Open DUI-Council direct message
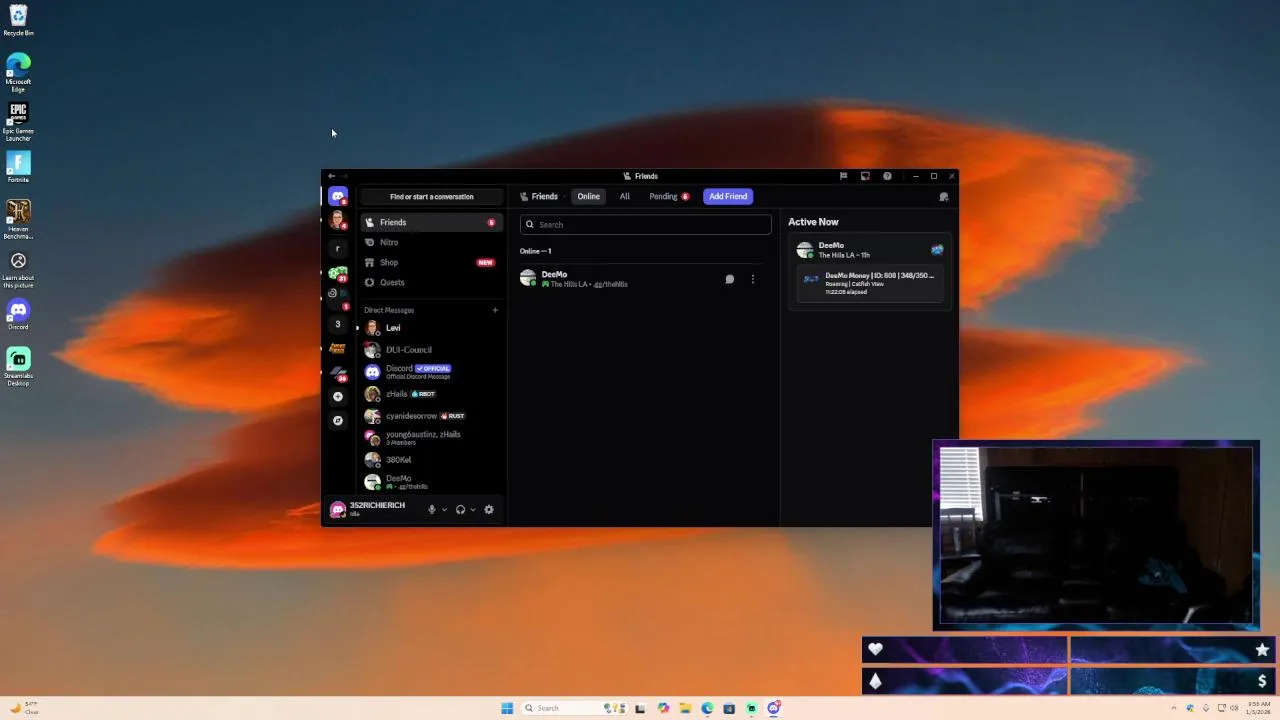 [x=432, y=350]
